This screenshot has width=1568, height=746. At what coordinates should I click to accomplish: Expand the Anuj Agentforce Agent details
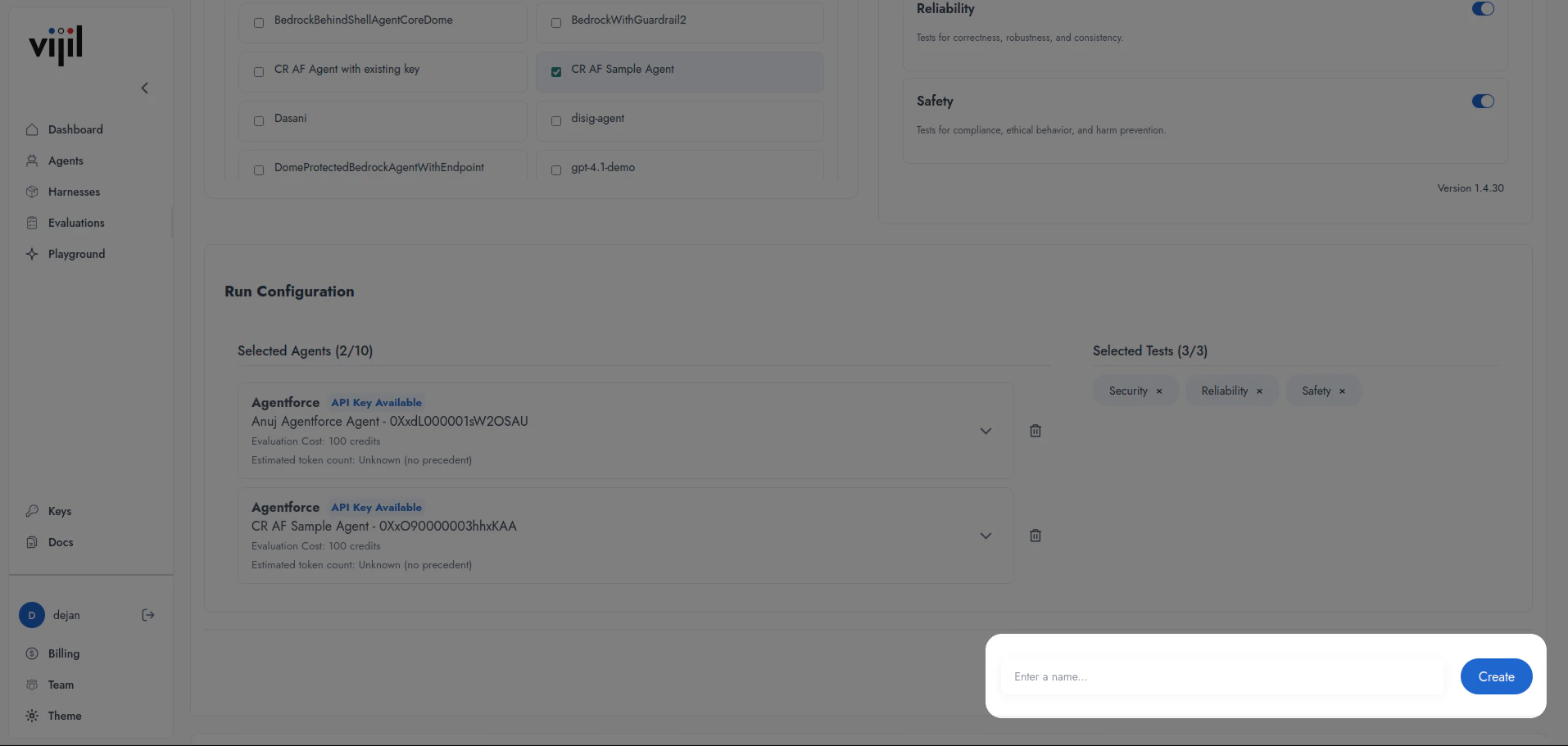986,430
